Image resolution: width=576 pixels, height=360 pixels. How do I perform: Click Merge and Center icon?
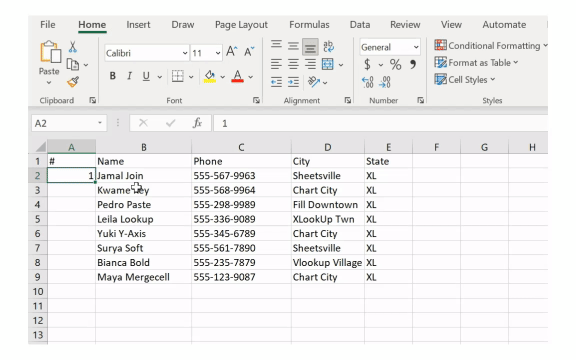coord(328,64)
